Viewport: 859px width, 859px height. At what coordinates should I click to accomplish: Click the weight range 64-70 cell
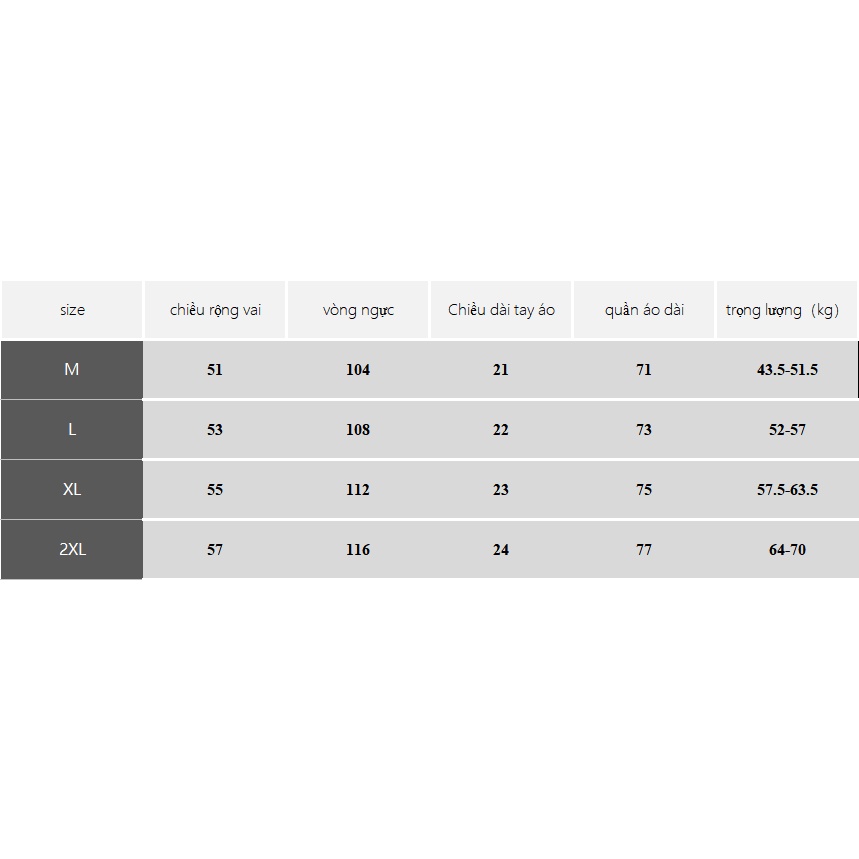tap(787, 550)
